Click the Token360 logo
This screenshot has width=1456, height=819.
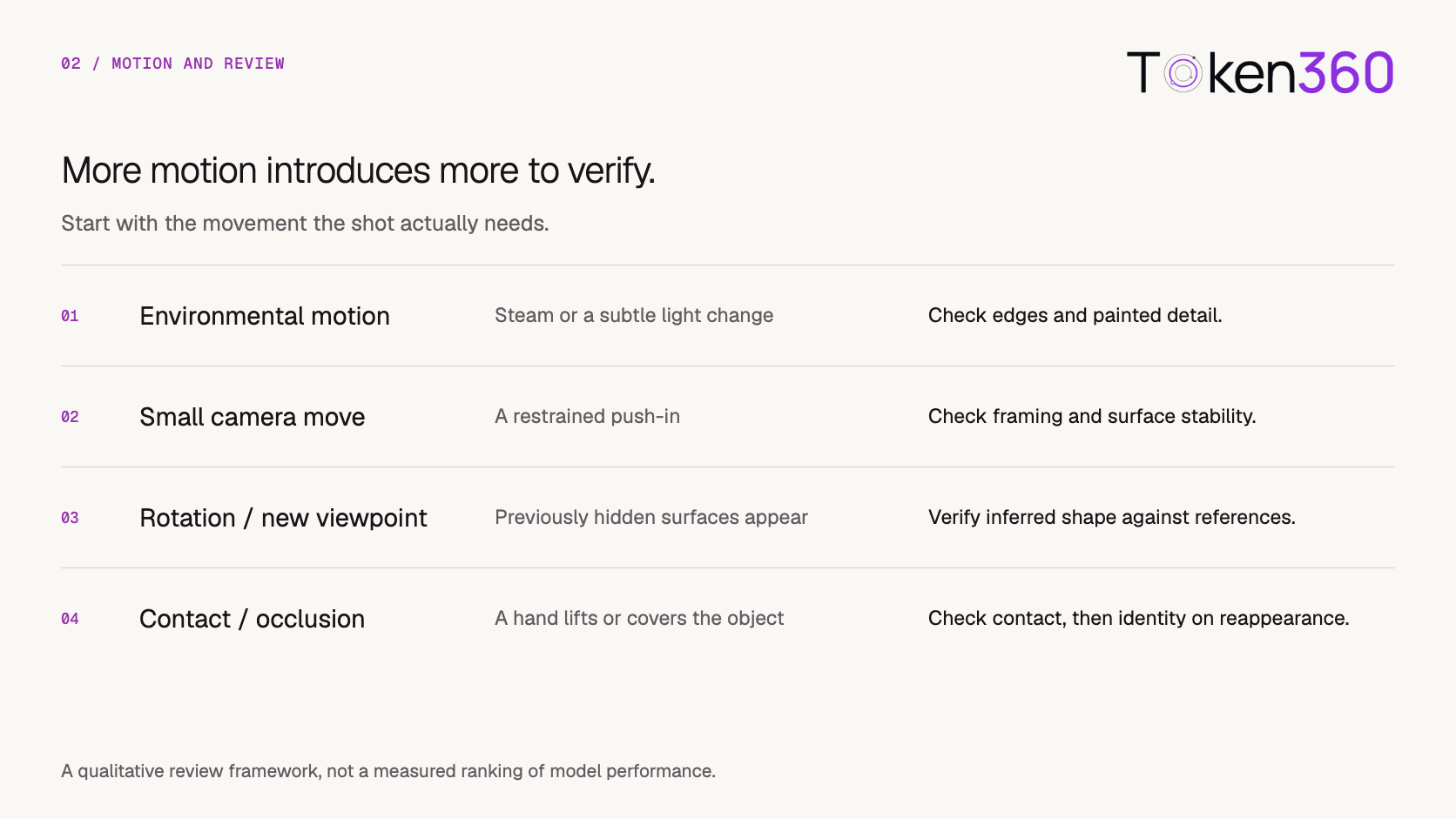tap(1260, 72)
